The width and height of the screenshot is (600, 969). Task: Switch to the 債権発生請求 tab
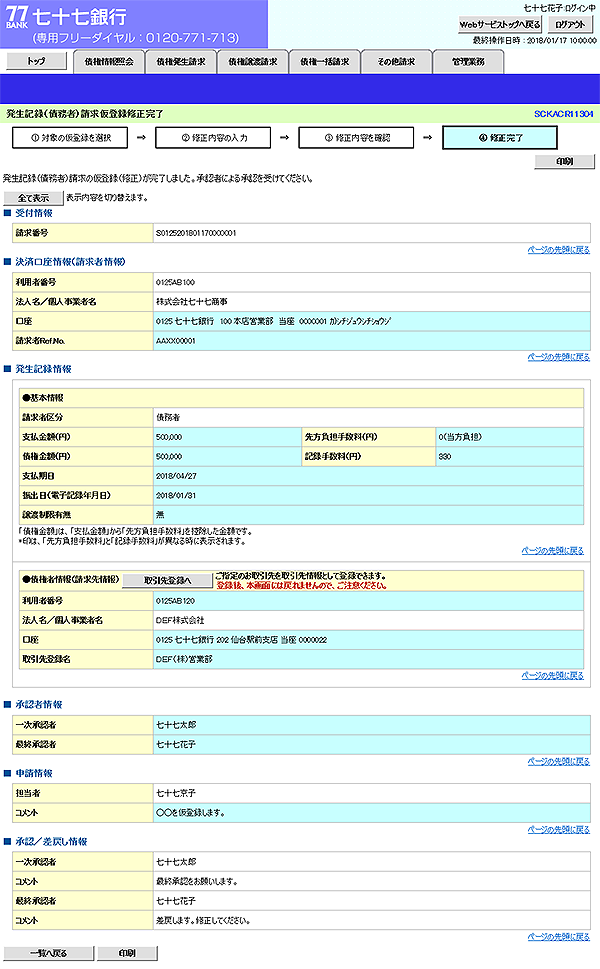click(x=180, y=62)
